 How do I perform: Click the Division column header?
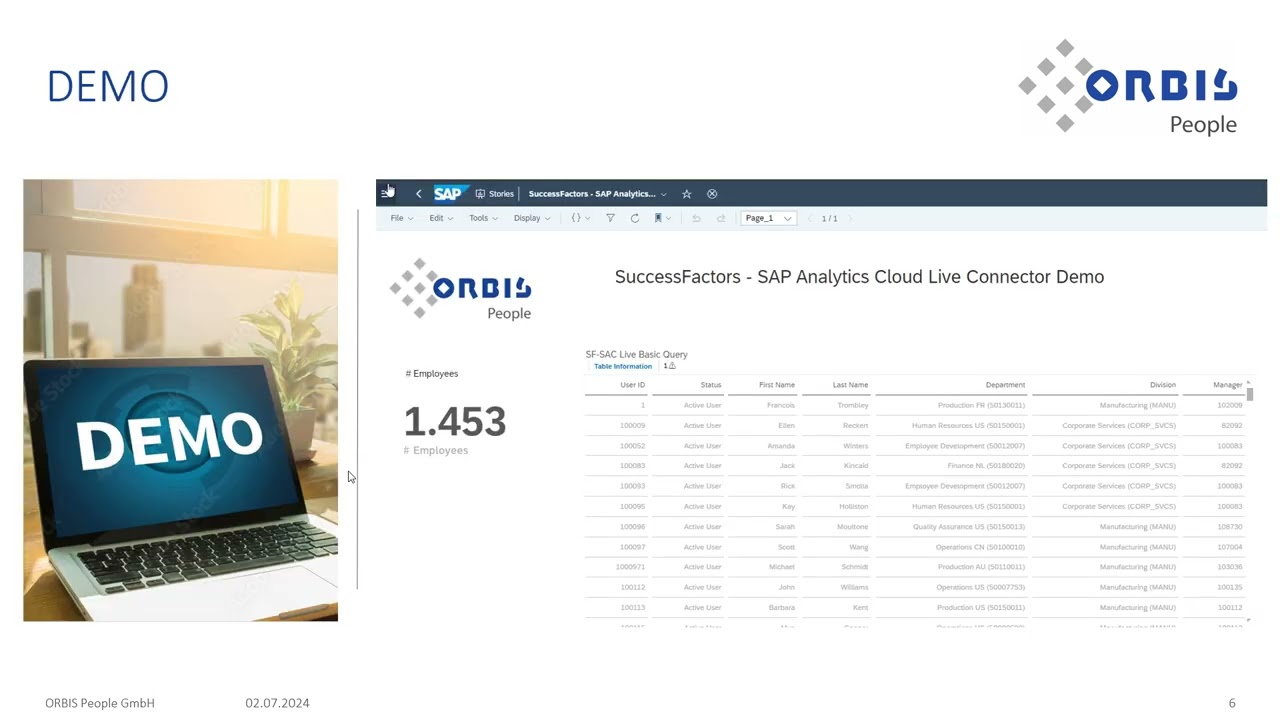pos(1163,385)
